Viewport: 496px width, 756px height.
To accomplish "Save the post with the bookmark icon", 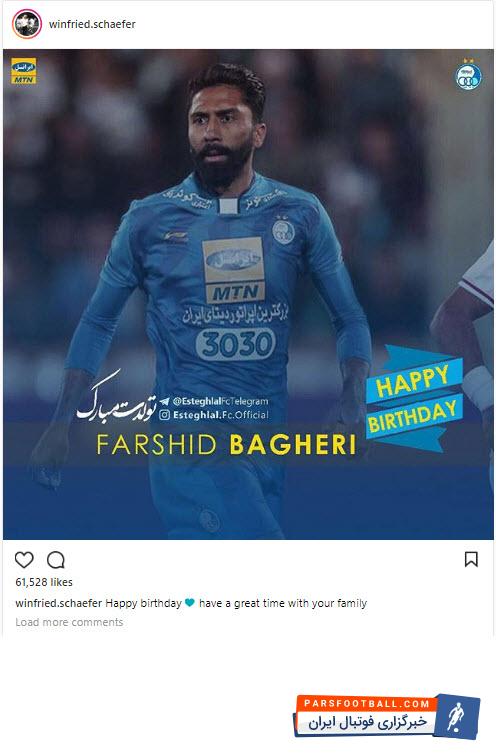I will [471, 559].
